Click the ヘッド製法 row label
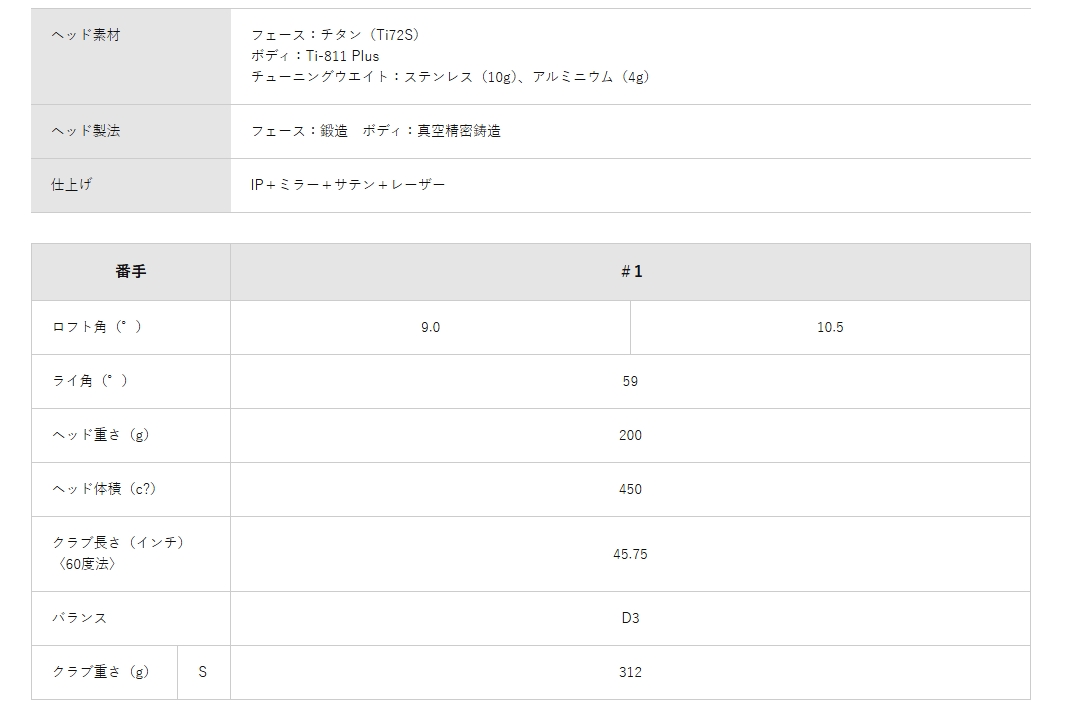The height and width of the screenshot is (706, 1084). [x=86, y=131]
